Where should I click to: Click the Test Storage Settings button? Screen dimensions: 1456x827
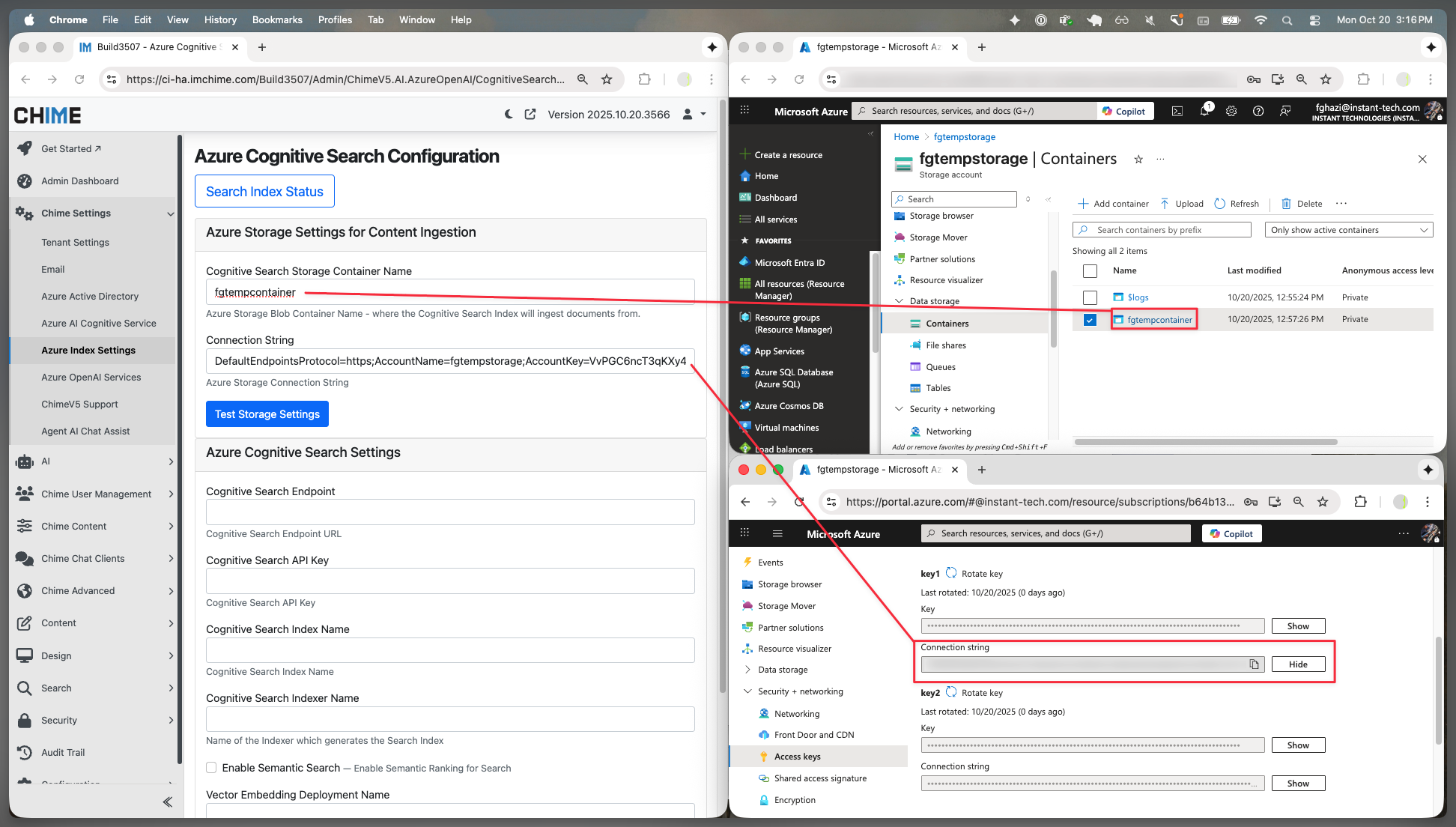pyautogui.click(x=267, y=414)
